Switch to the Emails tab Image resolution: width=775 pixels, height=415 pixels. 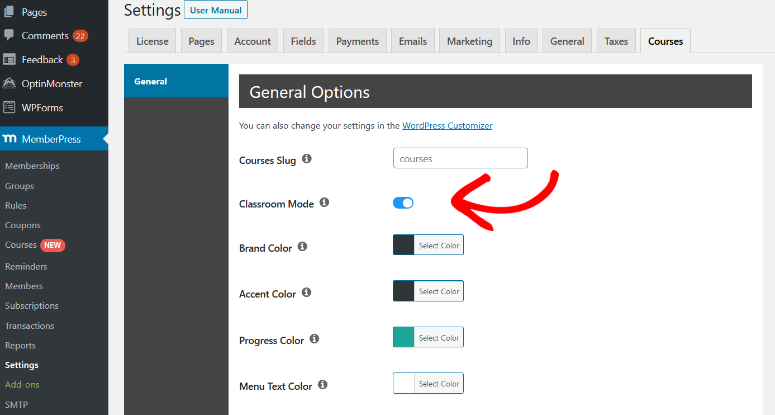(413, 41)
